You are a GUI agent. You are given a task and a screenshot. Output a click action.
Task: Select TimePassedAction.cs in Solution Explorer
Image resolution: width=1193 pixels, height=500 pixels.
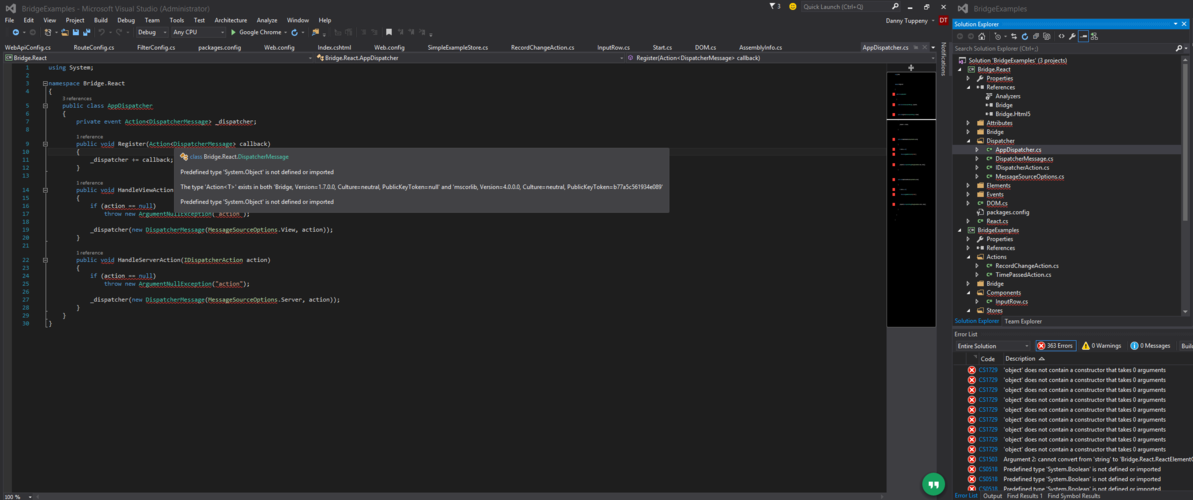click(1022, 275)
